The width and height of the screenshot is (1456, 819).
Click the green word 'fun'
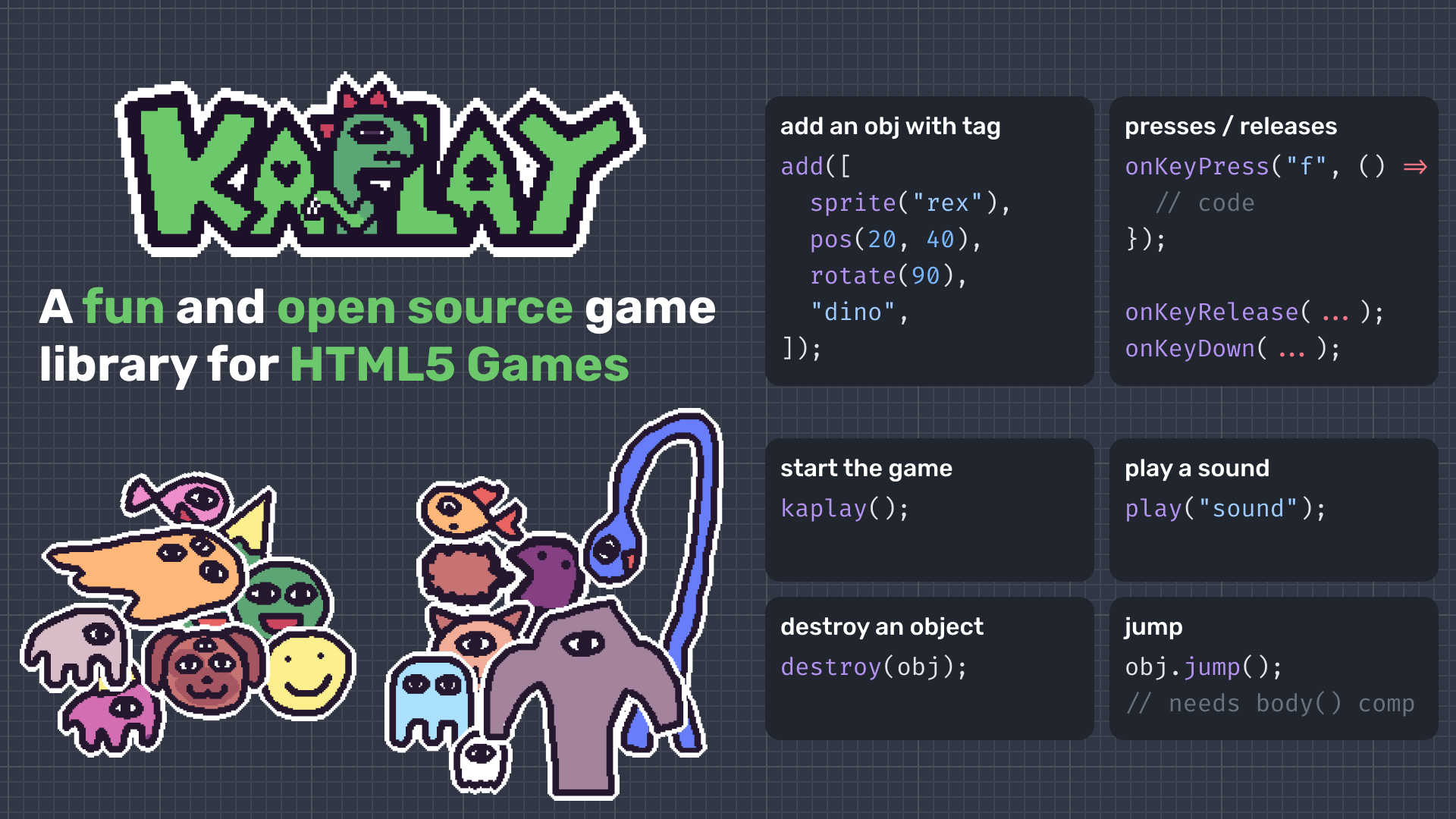click(124, 307)
